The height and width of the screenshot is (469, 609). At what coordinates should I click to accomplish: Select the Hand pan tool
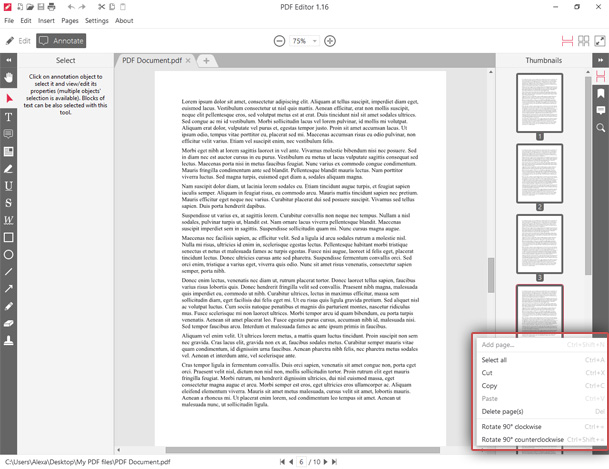9,77
